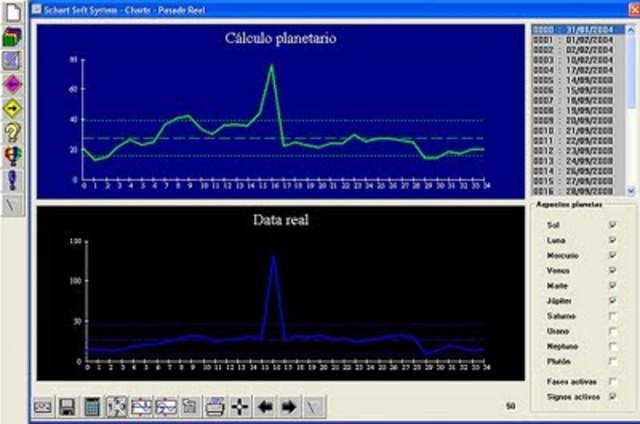Click the gray slash icon in bottom toolbar
This screenshot has height=424, width=640.
point(314,406)
